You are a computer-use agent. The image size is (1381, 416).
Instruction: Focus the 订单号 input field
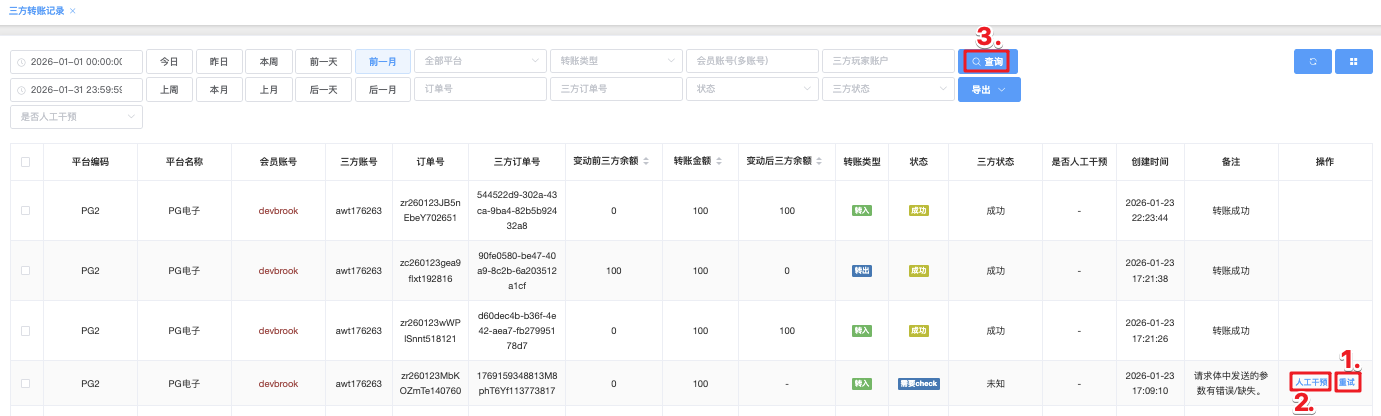tap(480, 89)
